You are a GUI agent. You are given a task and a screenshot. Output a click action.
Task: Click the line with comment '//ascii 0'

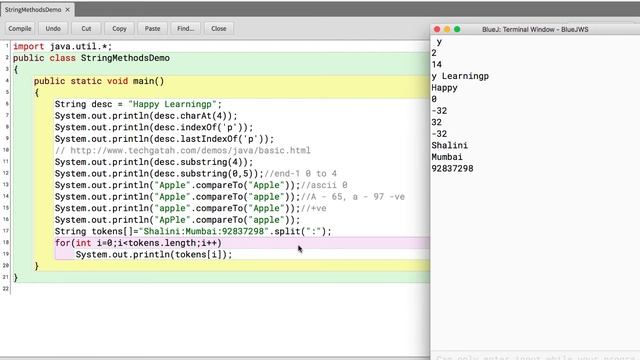pos(201,185)
